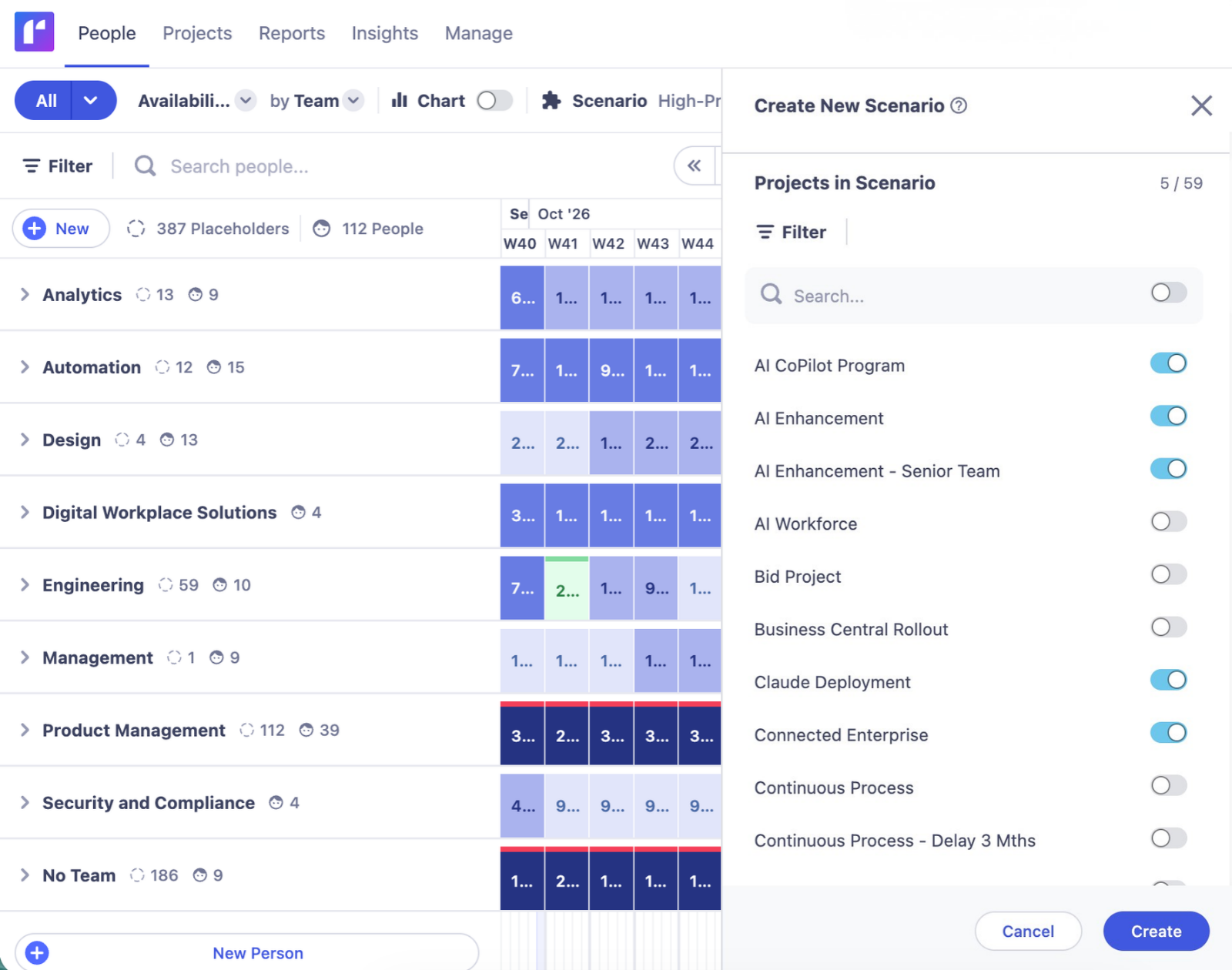Screen dimensions: 1232x970
Task: Open Filter in Projects in Scenario panel
Action: pyautogui.click(x=791, y=232)
